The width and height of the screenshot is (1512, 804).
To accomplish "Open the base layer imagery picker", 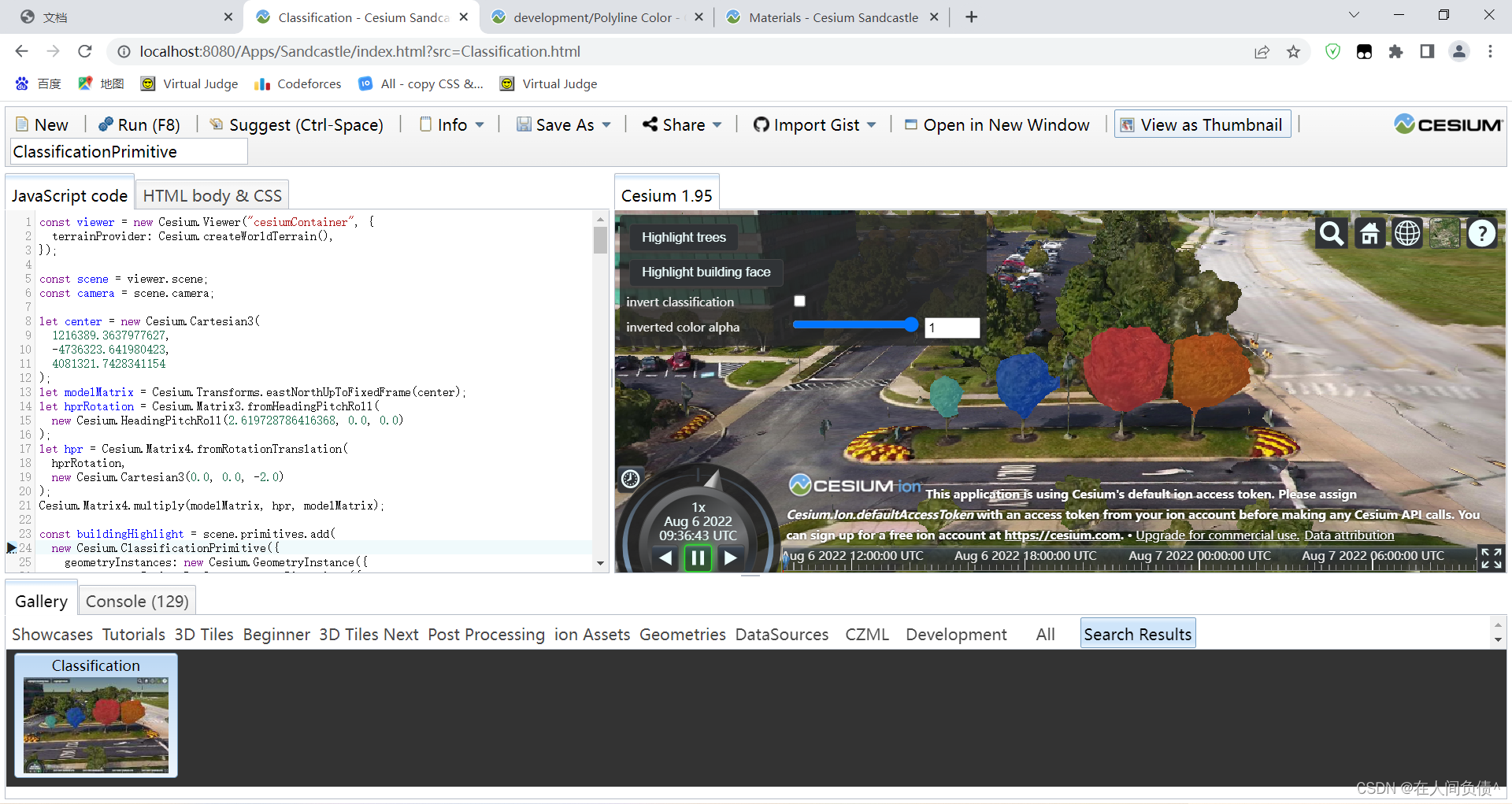I will tap(1445, 234).
